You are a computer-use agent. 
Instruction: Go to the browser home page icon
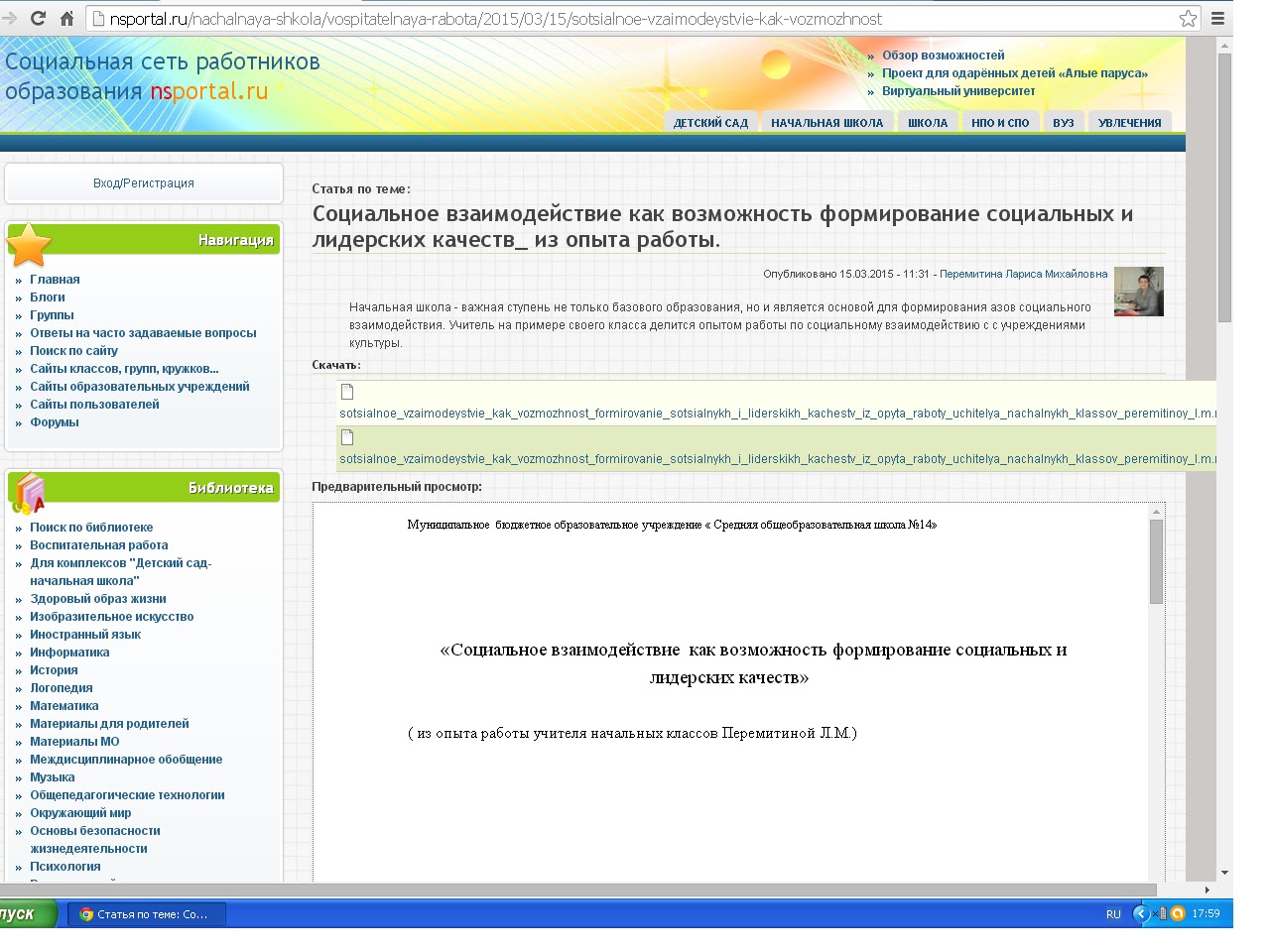[x=67, y=18]
